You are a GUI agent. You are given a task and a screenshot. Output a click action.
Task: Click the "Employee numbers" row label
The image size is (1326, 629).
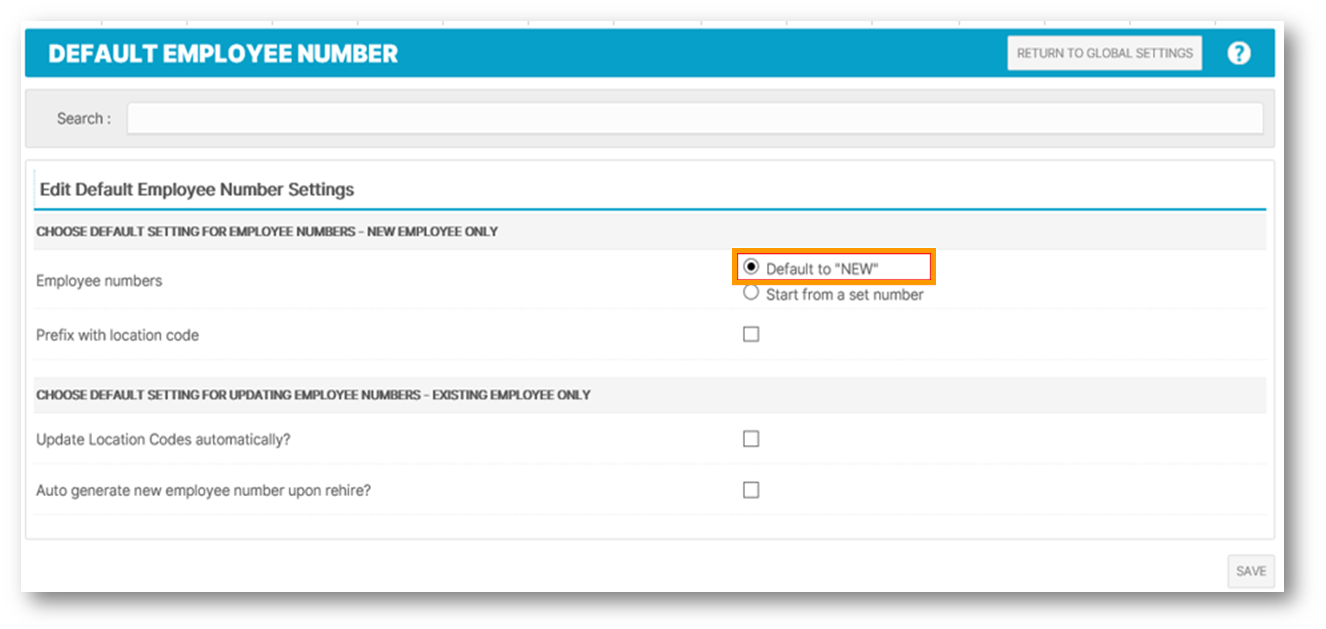pos(99,281)
